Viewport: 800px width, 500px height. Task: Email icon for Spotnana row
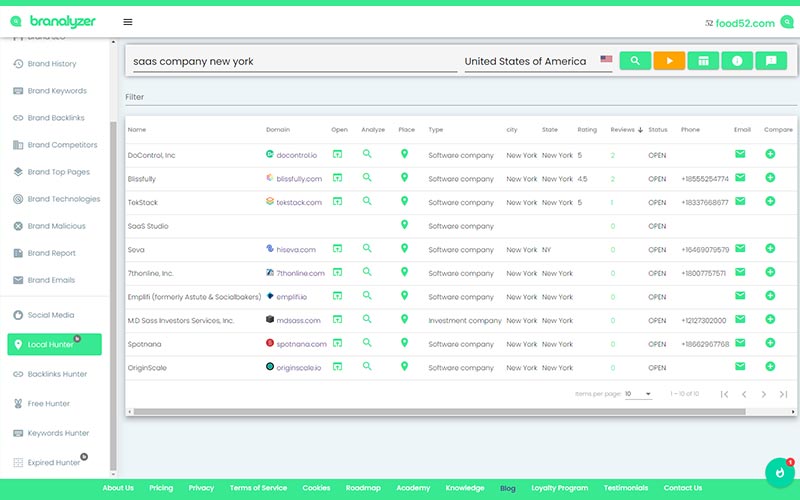click(740, 343)
